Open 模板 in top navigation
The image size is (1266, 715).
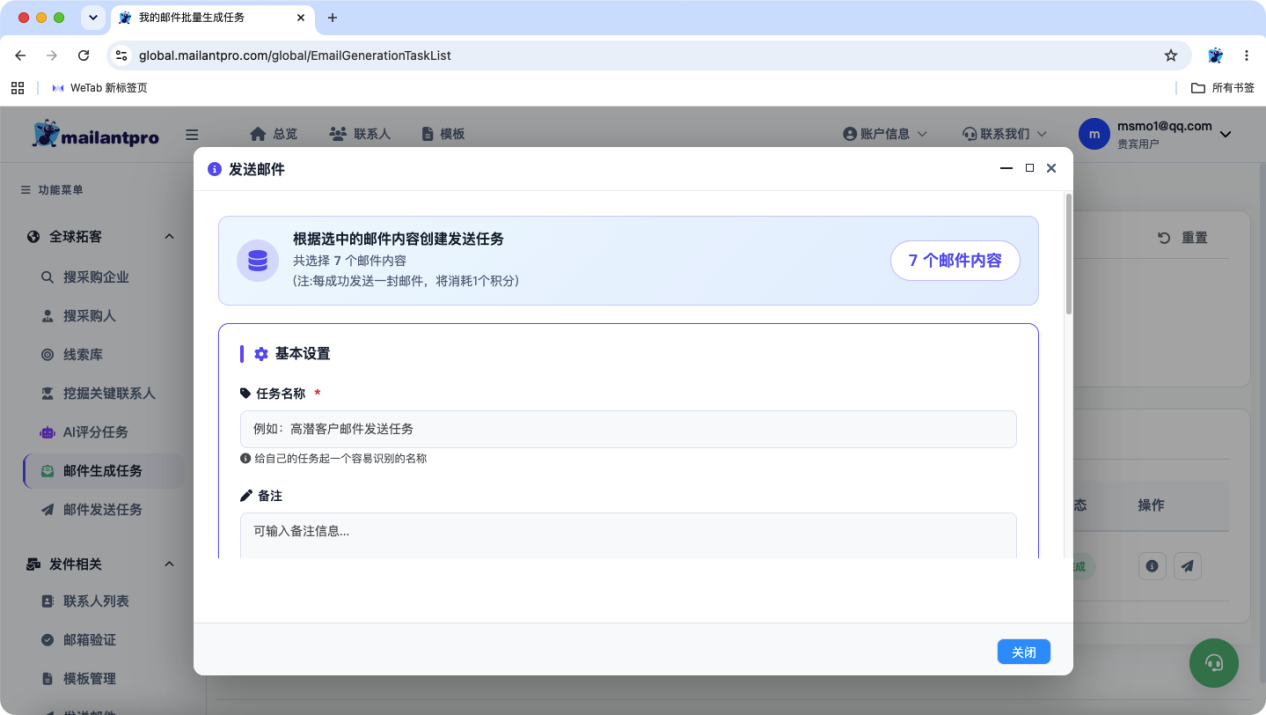point(443,134)
